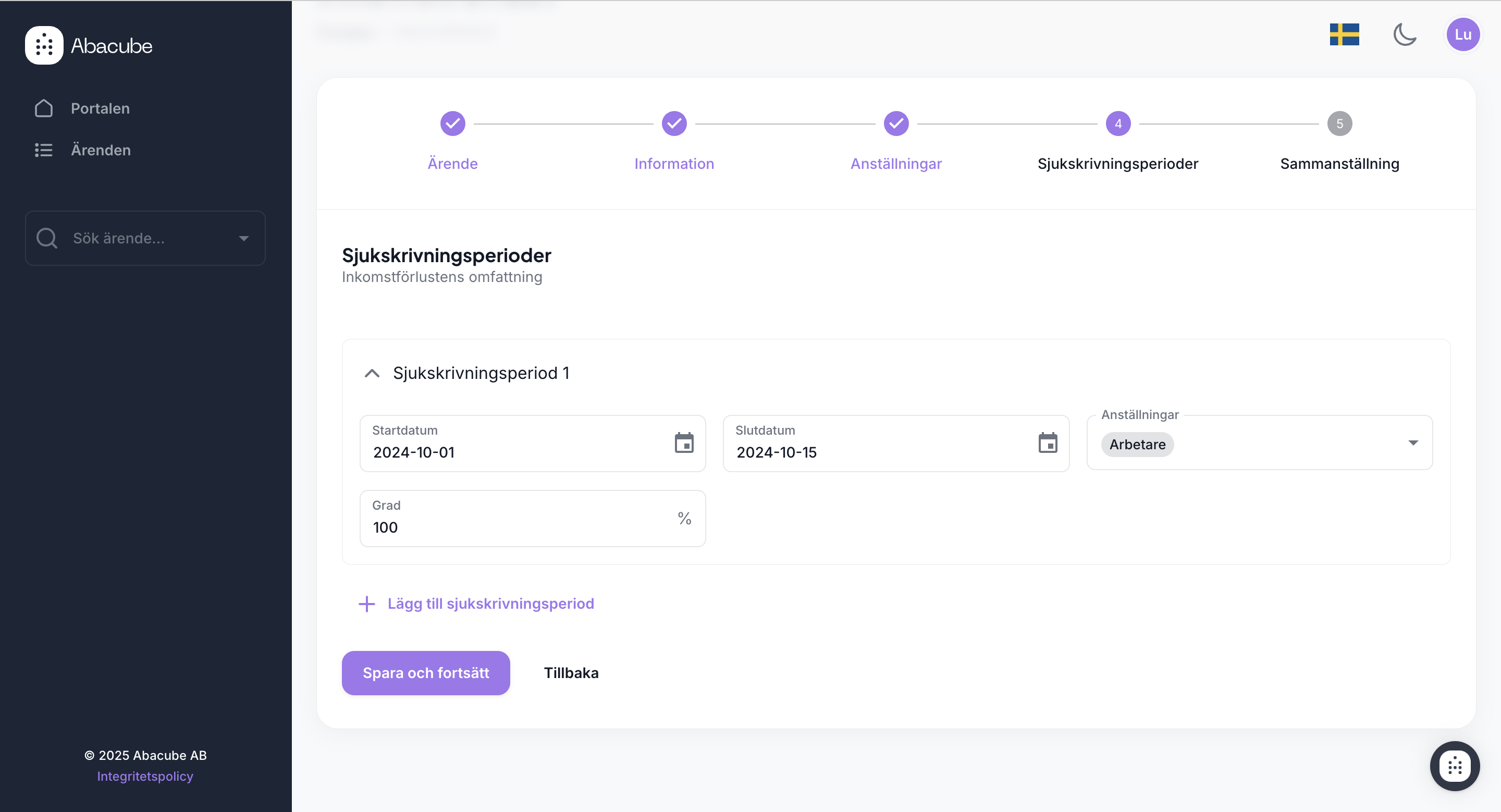Open calendar picker for Slutdatum
Screen dimensions: 1501x812
click(1047, 444)
